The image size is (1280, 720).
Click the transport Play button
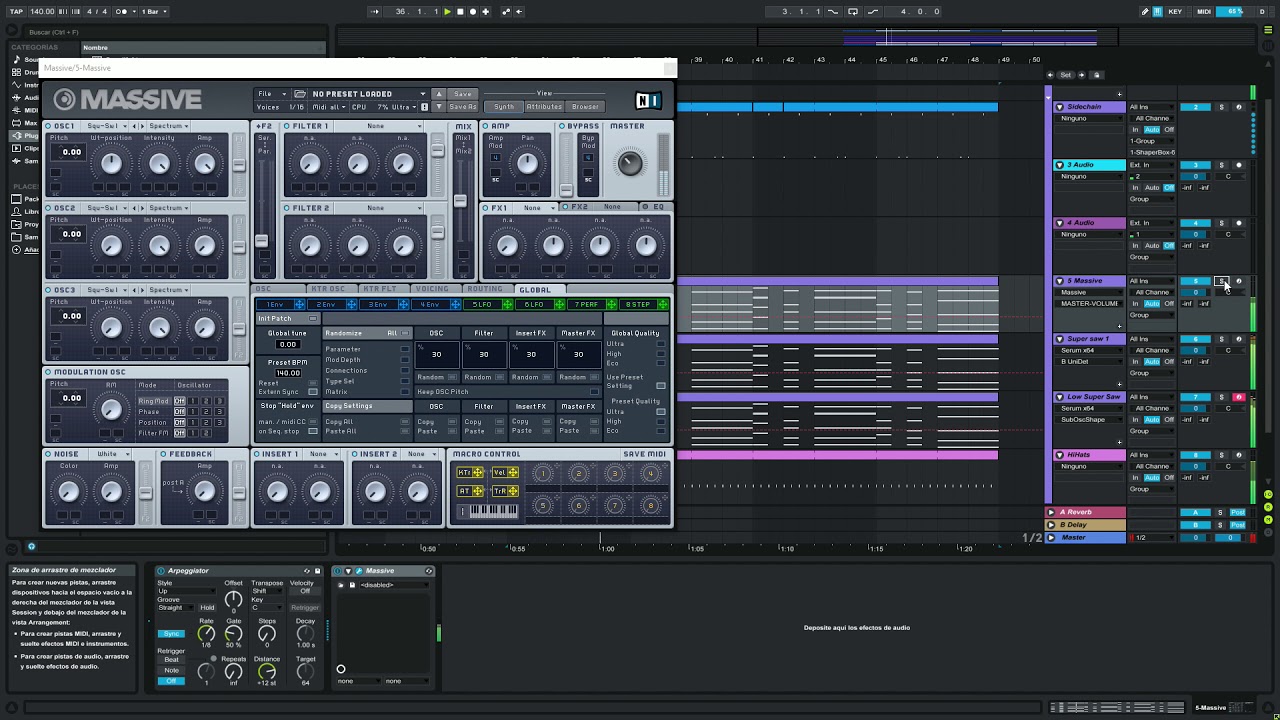point(447,12)
